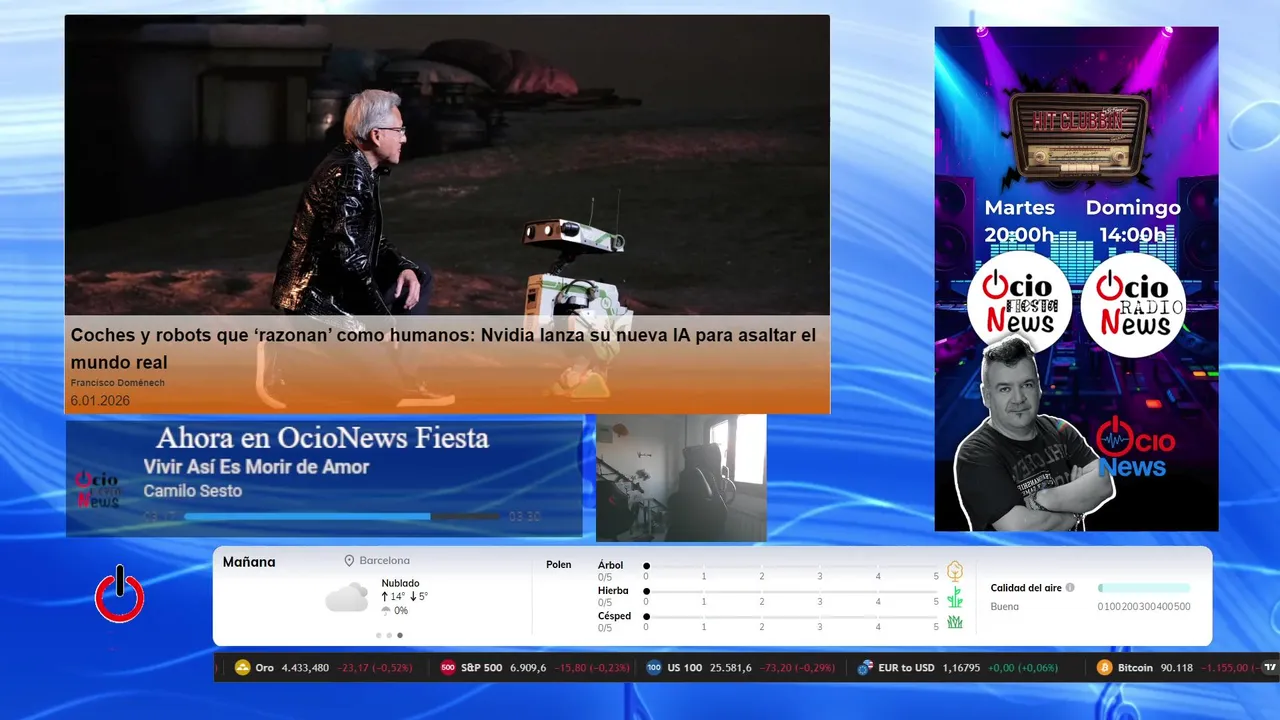Click the Césped pollen level slider
Viewport: 1280px width, 720px height.
(791, 617)
